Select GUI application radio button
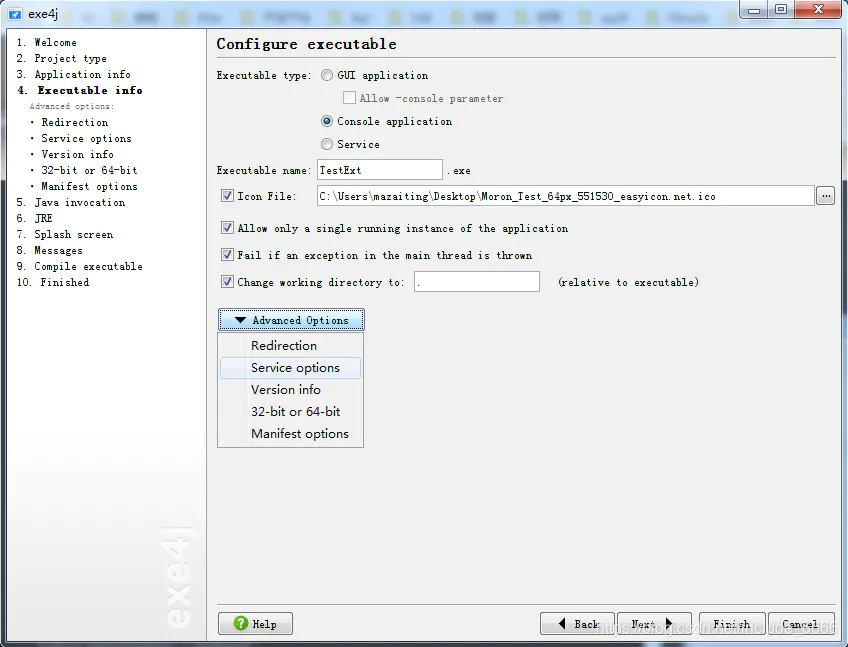Screen dimensions: 848x647 [x=327, y=75]
